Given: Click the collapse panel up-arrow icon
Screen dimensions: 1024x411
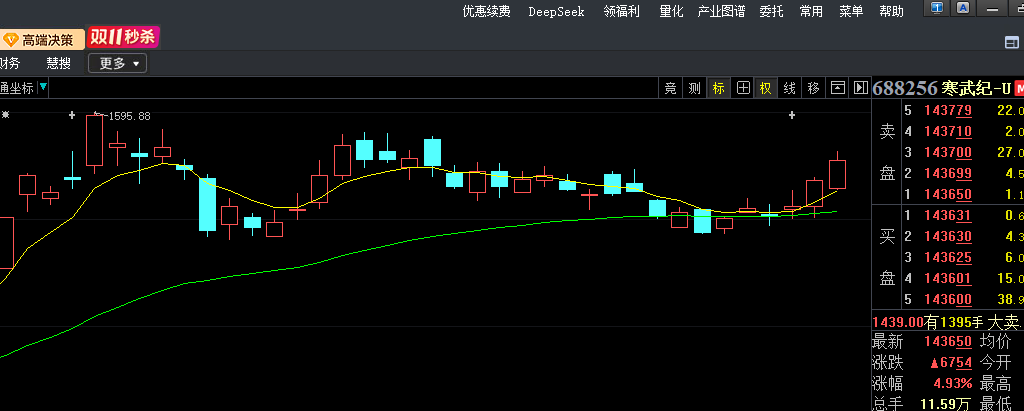Looking at the screenshot, I should (x=838, y=88).
